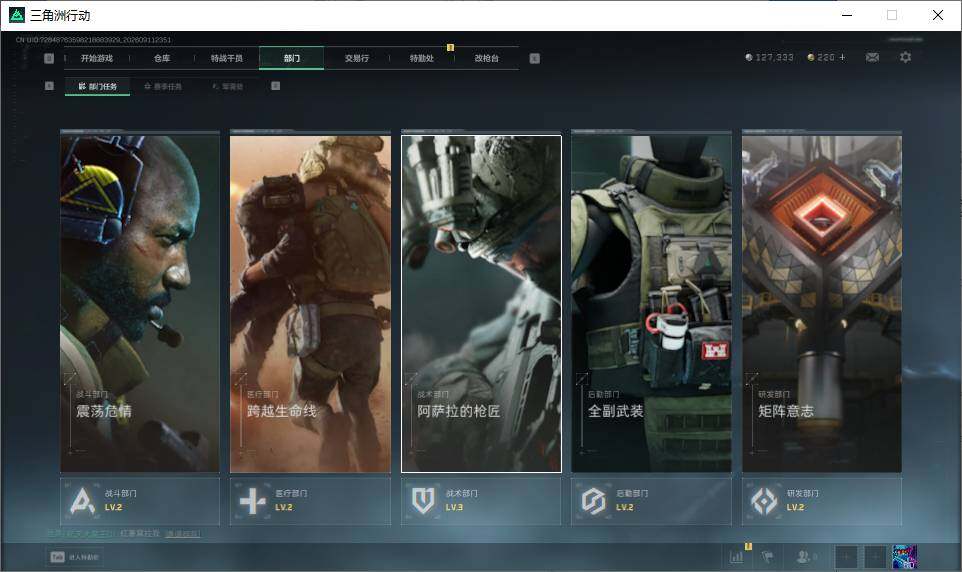Open the 全副武装 logistics department card
Viewport: 962px width, 572px height.
[652, 304]
